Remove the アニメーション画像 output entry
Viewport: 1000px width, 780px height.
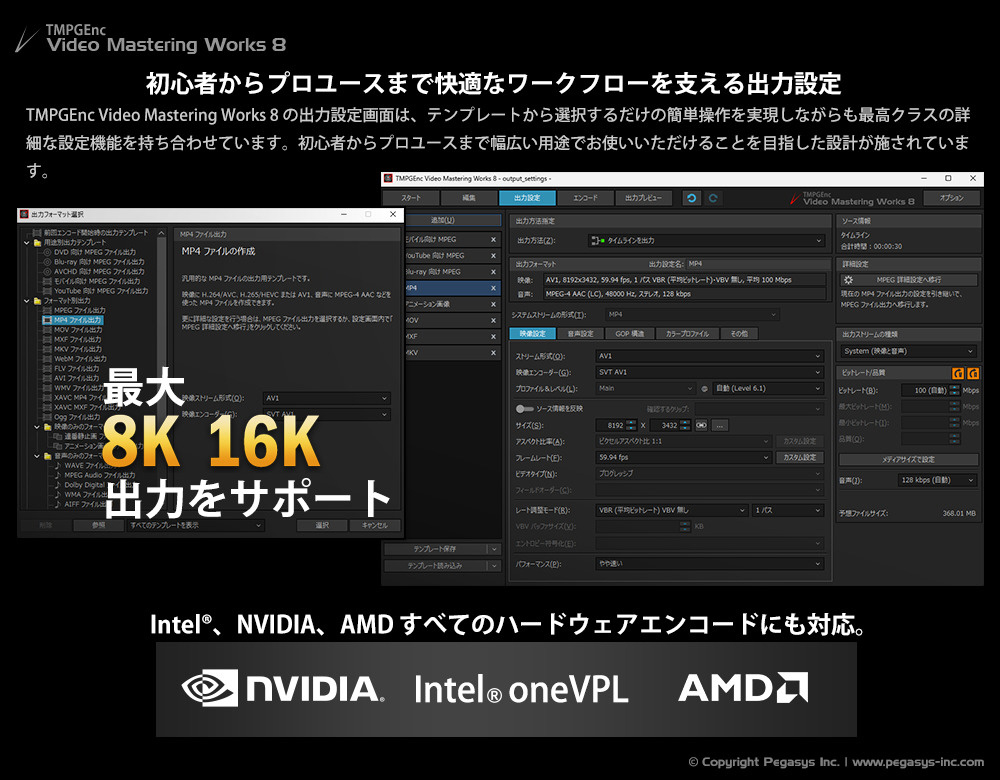click(x=493, y=304)
